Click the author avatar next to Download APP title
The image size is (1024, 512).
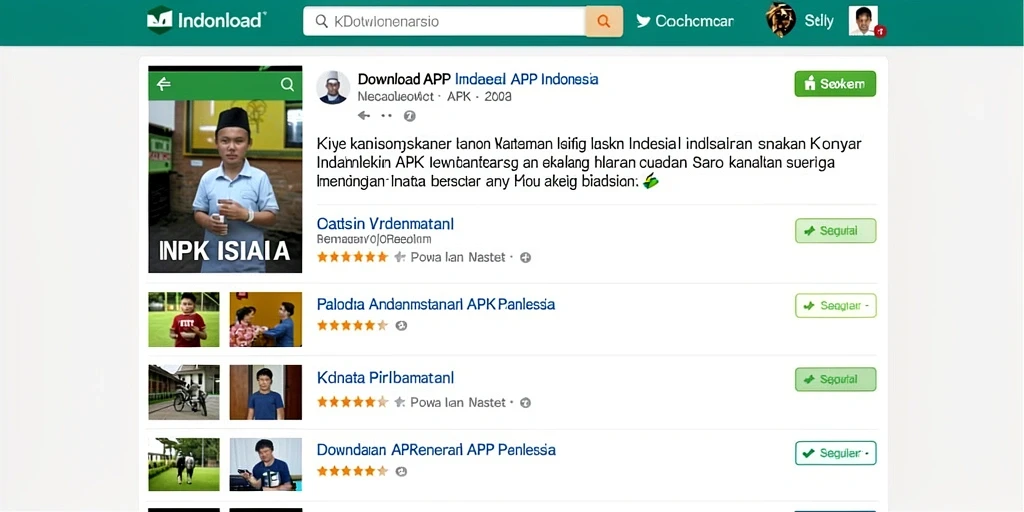333,87
